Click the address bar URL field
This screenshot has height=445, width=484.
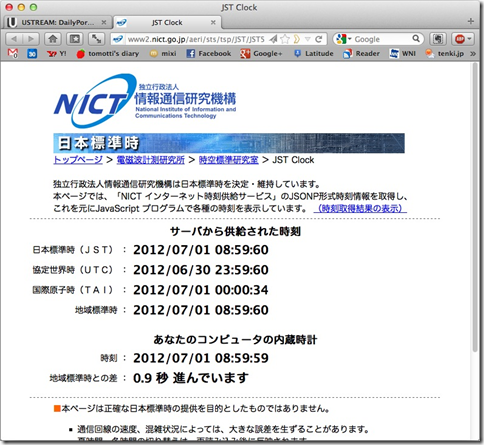(196, 39)
